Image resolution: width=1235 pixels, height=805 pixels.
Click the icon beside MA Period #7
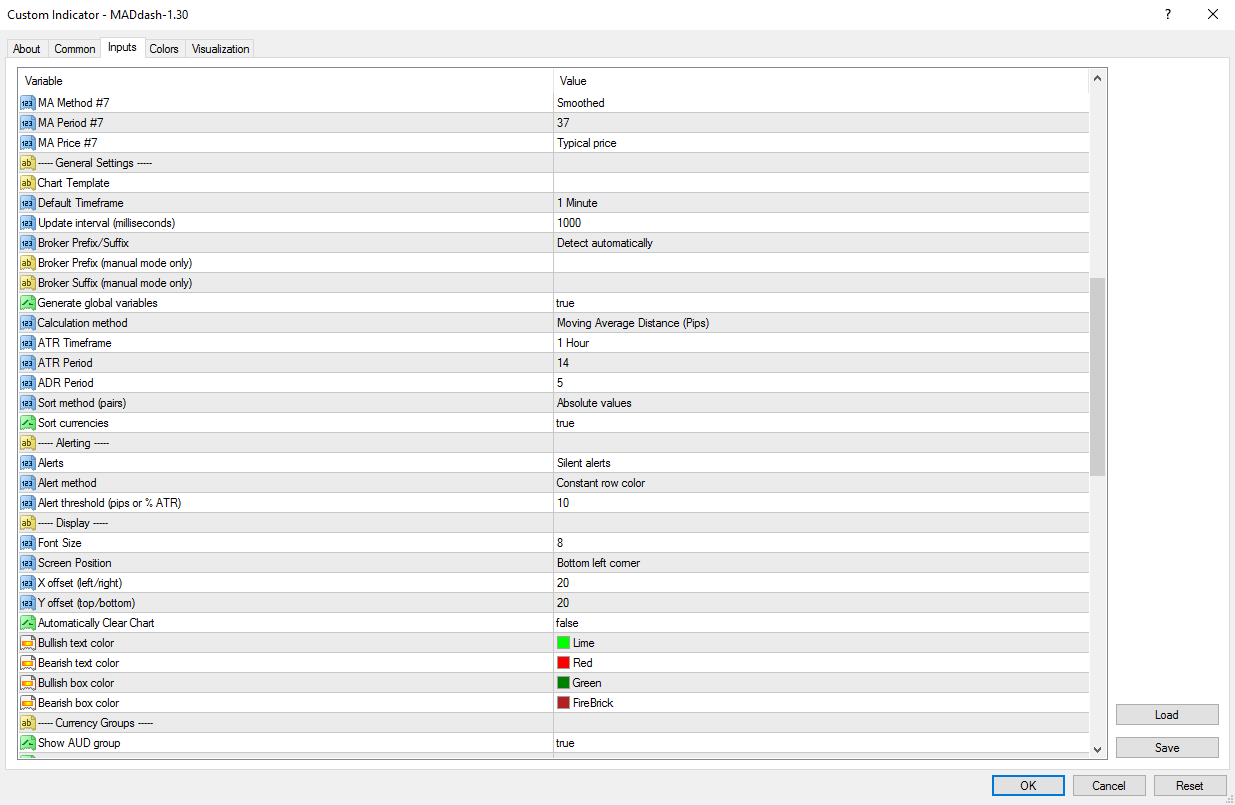point(27,123)
